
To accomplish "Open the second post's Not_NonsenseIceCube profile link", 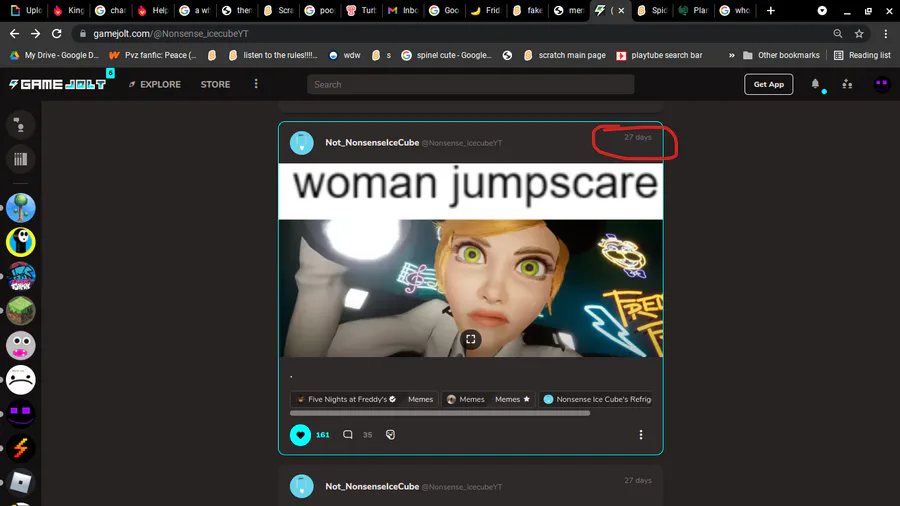I will (x=372, y=486).
